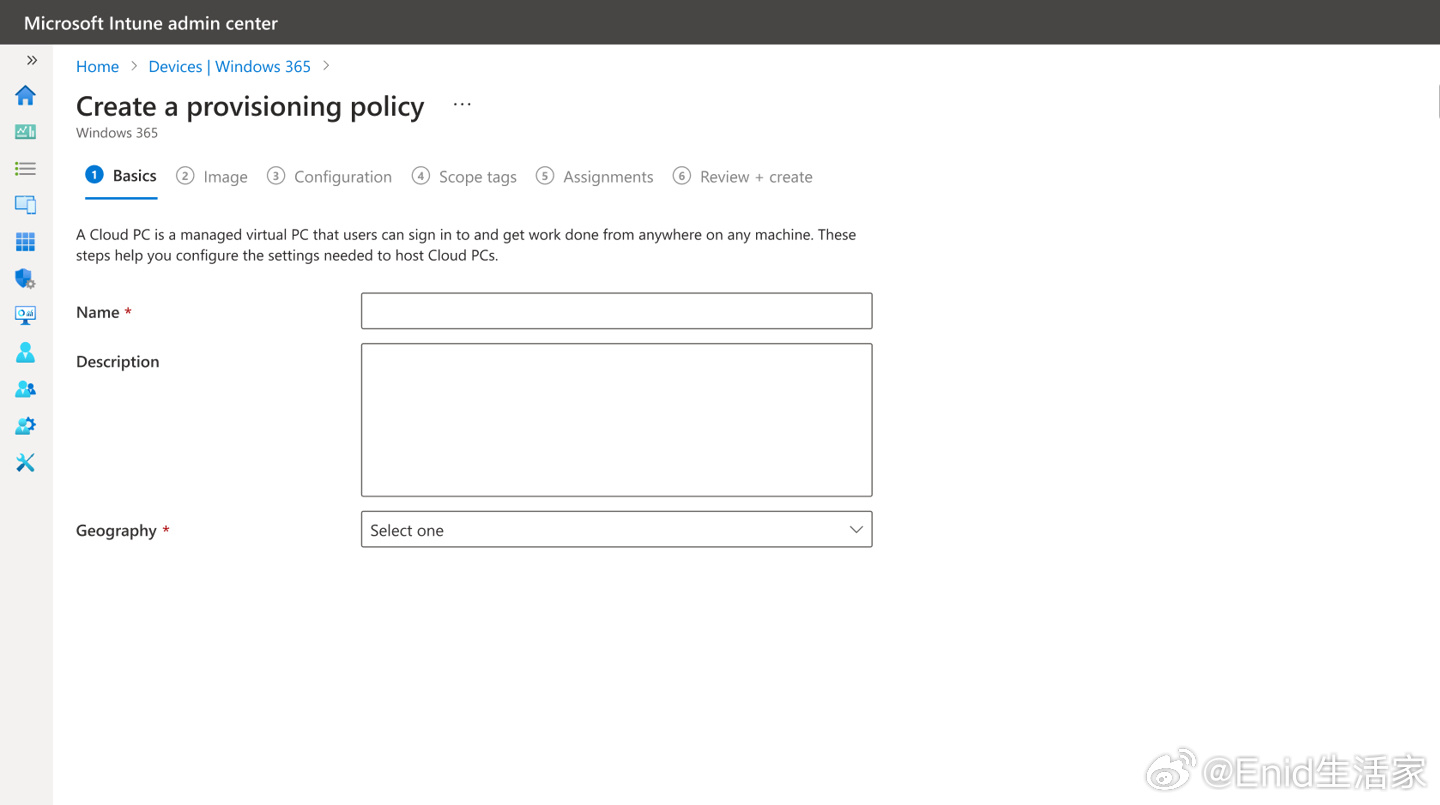Go to Devices | Windows 365 breadcrumb

click(x=229, y=66)
